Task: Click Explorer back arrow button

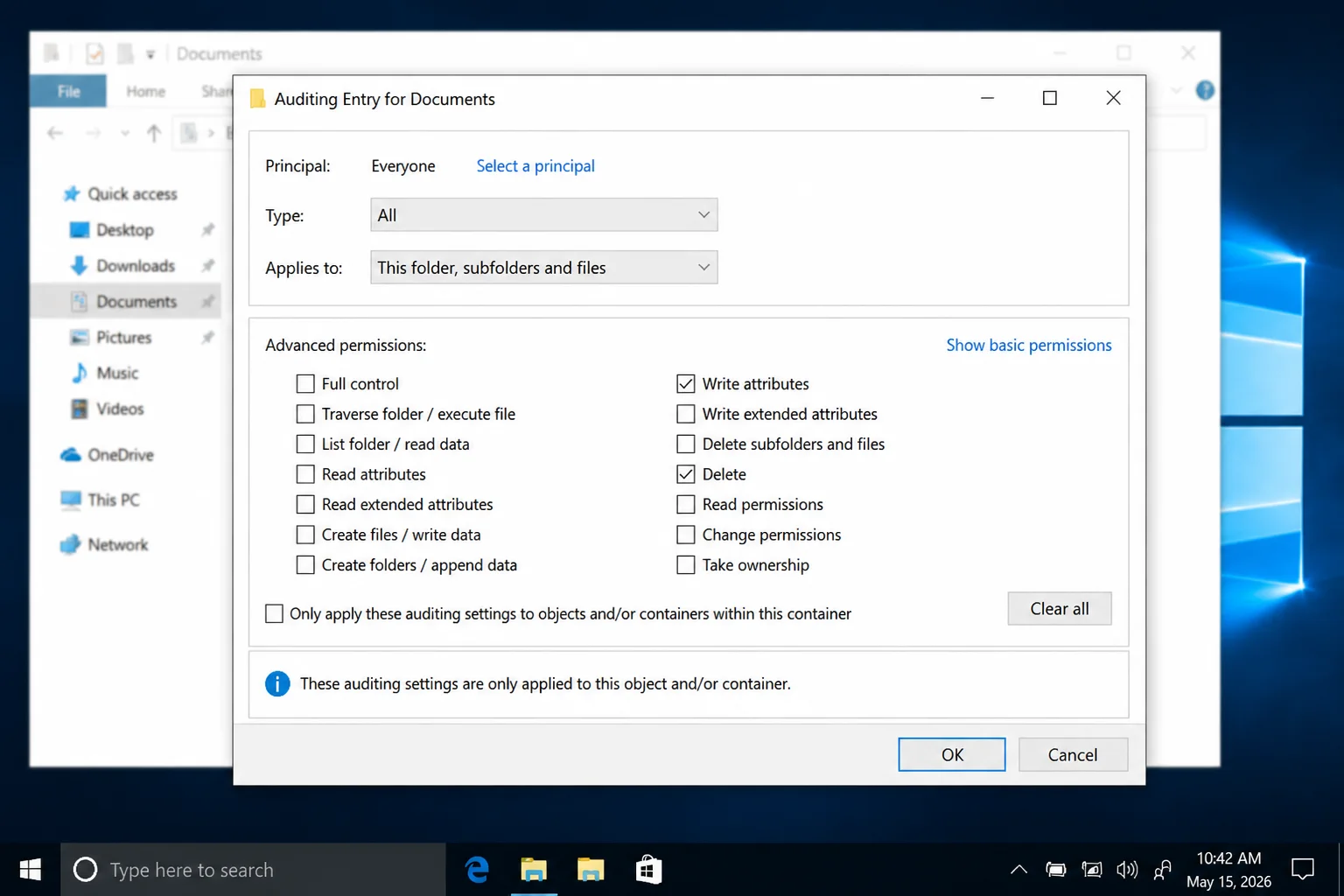Action: tap(55, 133)
